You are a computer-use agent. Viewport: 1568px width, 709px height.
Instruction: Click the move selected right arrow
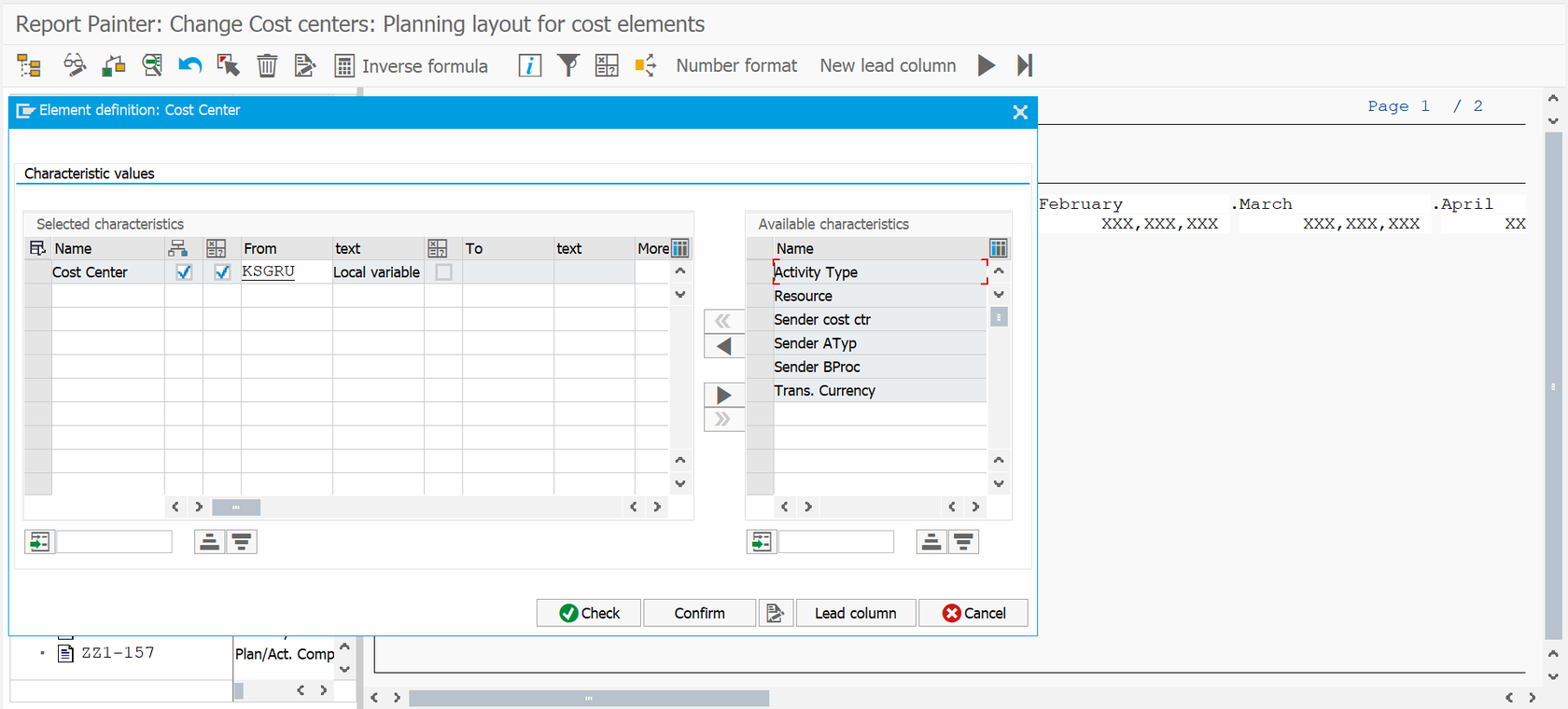(x=723, y=395)
